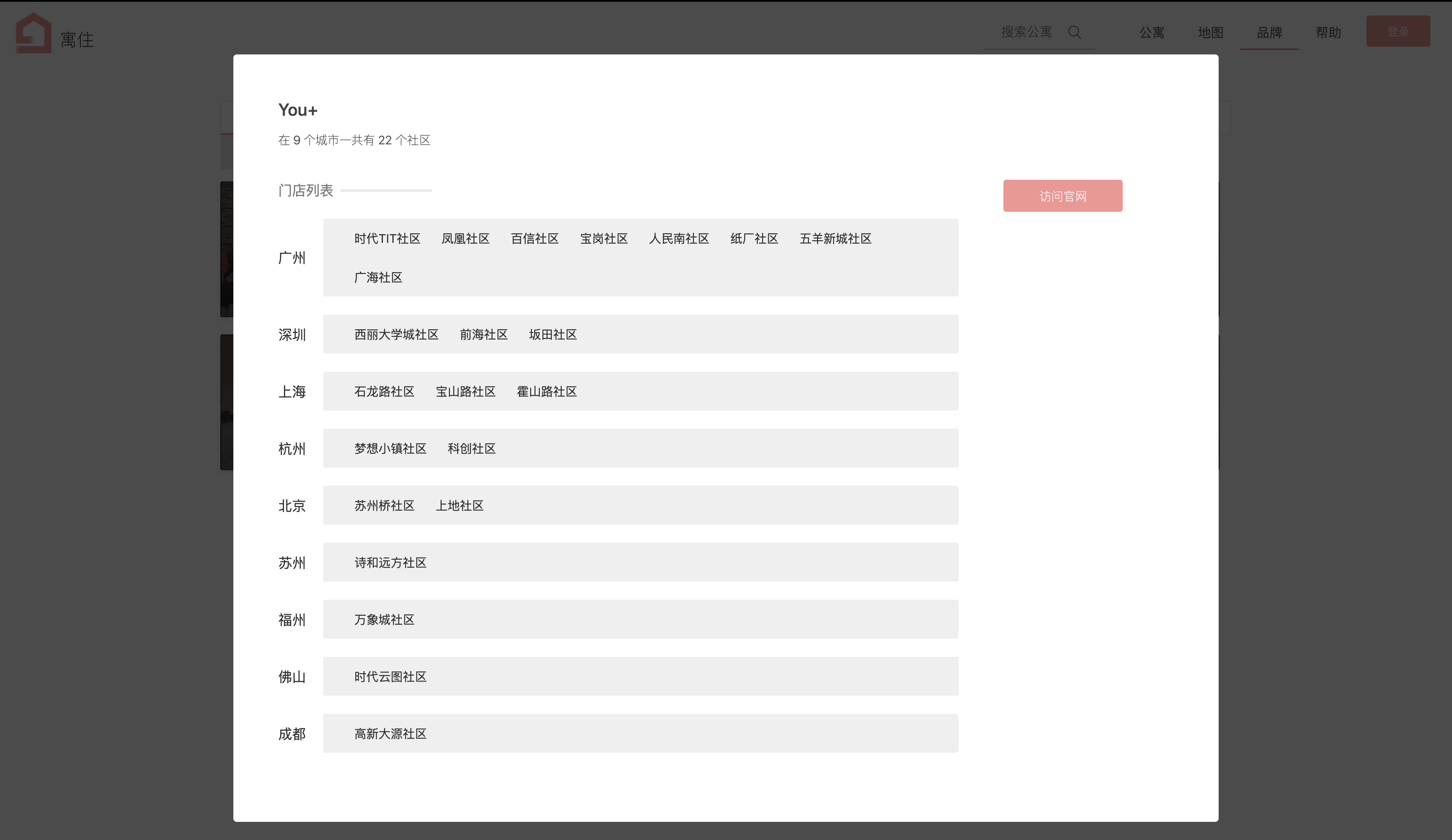Click the 寓住 house logo icon
The image size is (1452, 840).
pyautogui.click(x=33, y=33)
